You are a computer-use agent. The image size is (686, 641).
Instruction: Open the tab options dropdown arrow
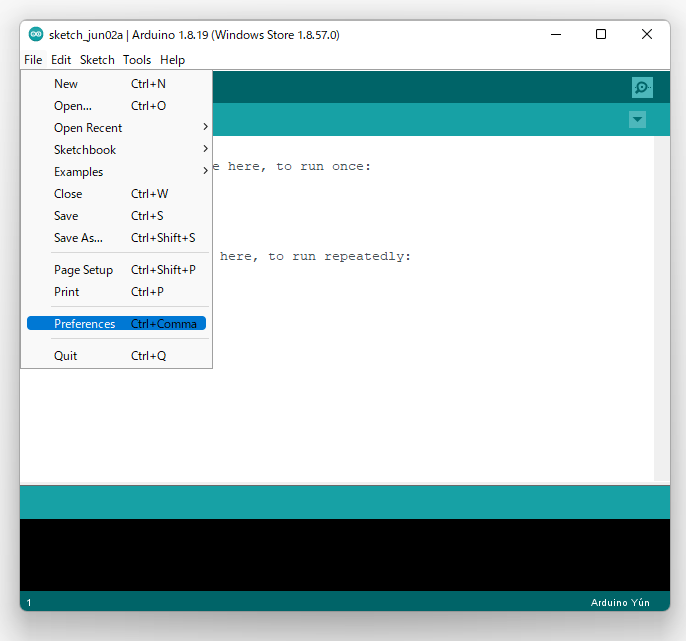point(637,119)
